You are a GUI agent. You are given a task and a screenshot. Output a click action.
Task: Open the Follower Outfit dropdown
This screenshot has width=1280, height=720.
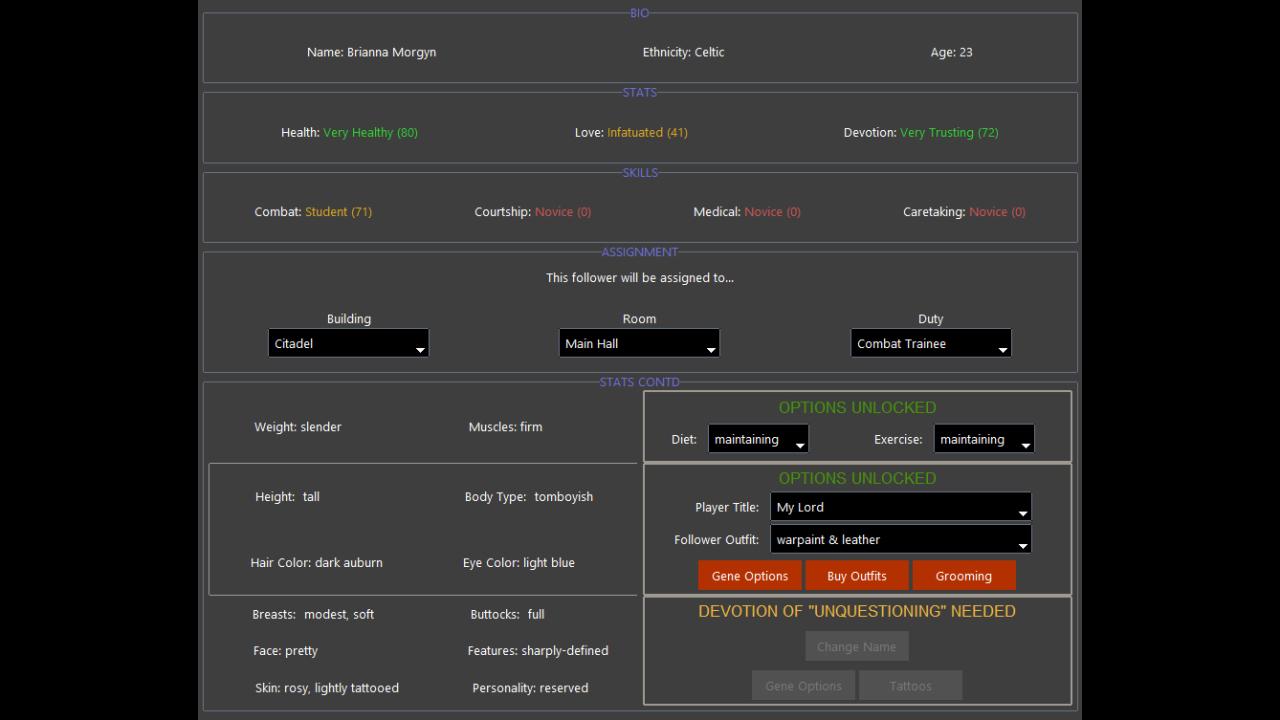click(x=901, y=539)
